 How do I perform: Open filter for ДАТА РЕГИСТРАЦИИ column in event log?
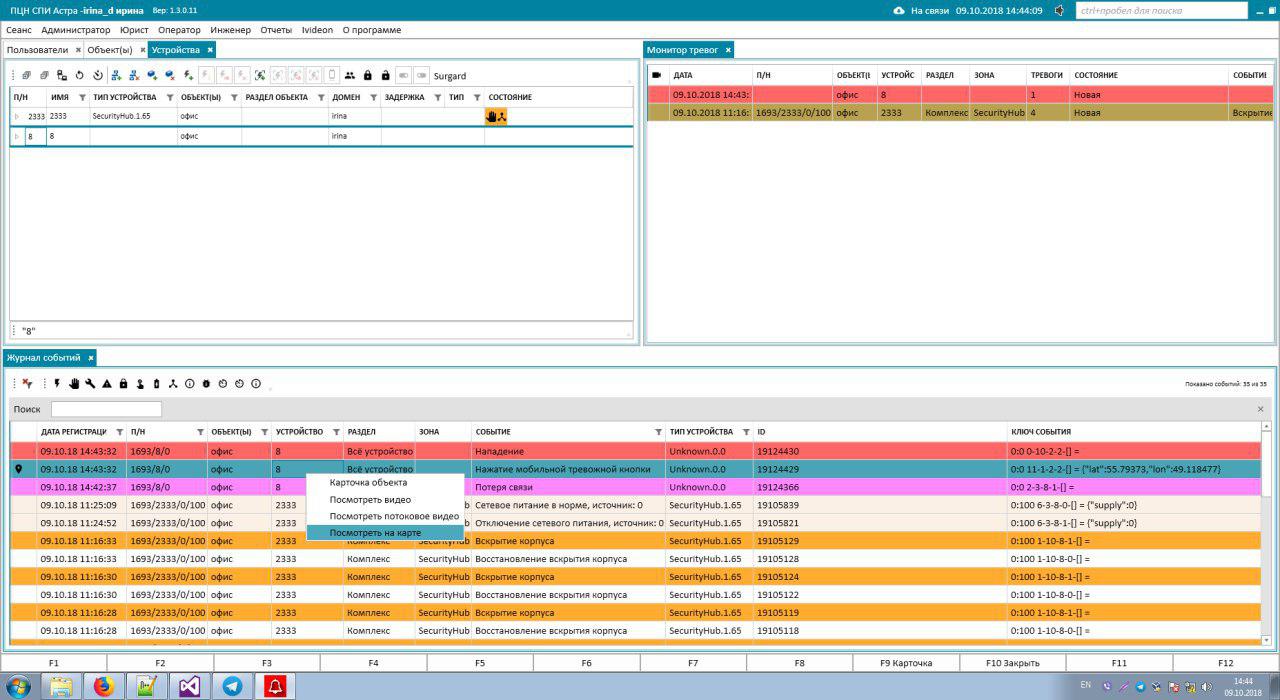[118, 432]
